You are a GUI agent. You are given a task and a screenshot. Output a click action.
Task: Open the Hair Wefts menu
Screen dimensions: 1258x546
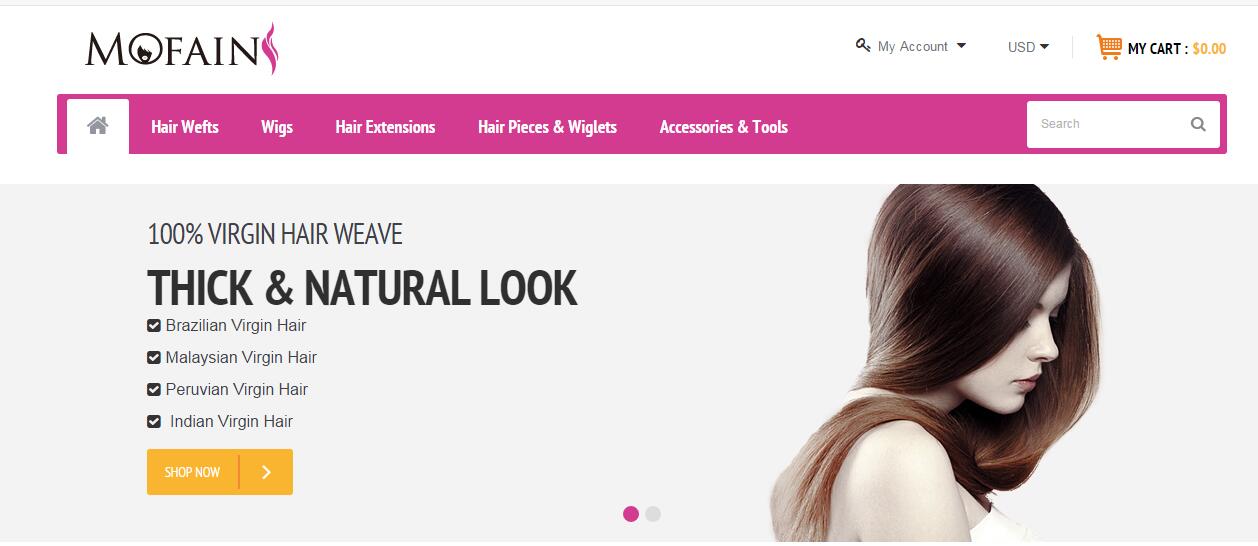[x=185, y=127]
